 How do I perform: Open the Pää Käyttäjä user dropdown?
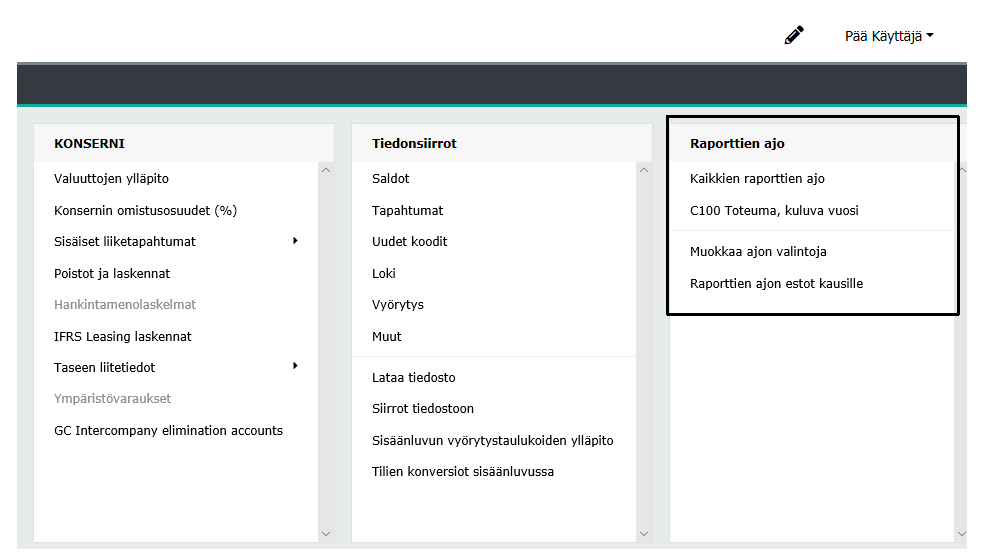coord(888,36)
